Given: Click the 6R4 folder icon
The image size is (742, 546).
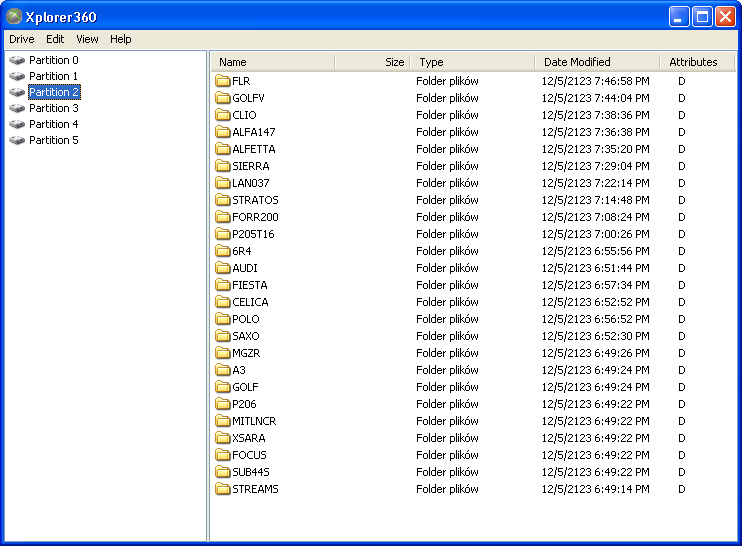Looking at the screenshot, I should tap(222, 251).
